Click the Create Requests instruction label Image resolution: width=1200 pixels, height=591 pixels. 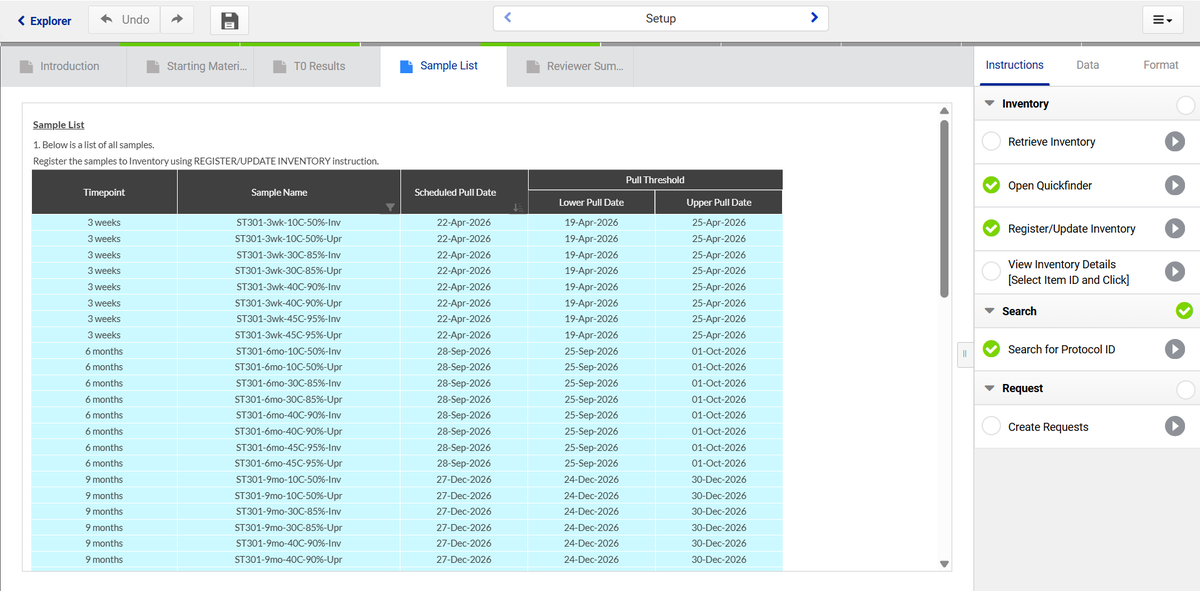[1048, 427]
